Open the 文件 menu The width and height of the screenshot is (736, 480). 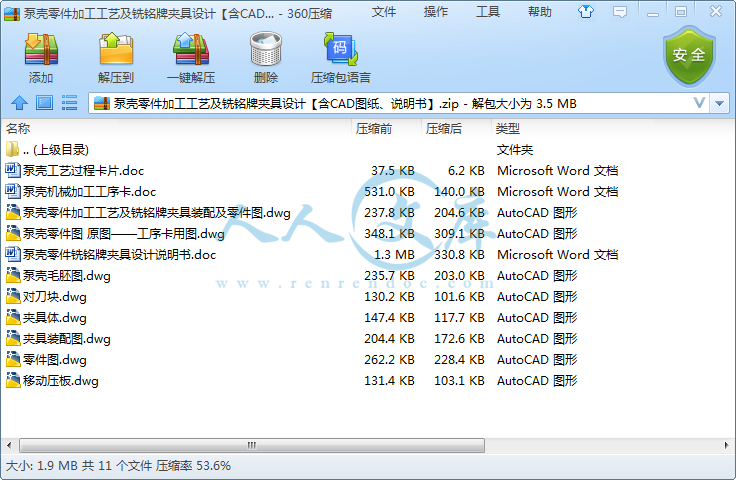[x=384, y=12]
